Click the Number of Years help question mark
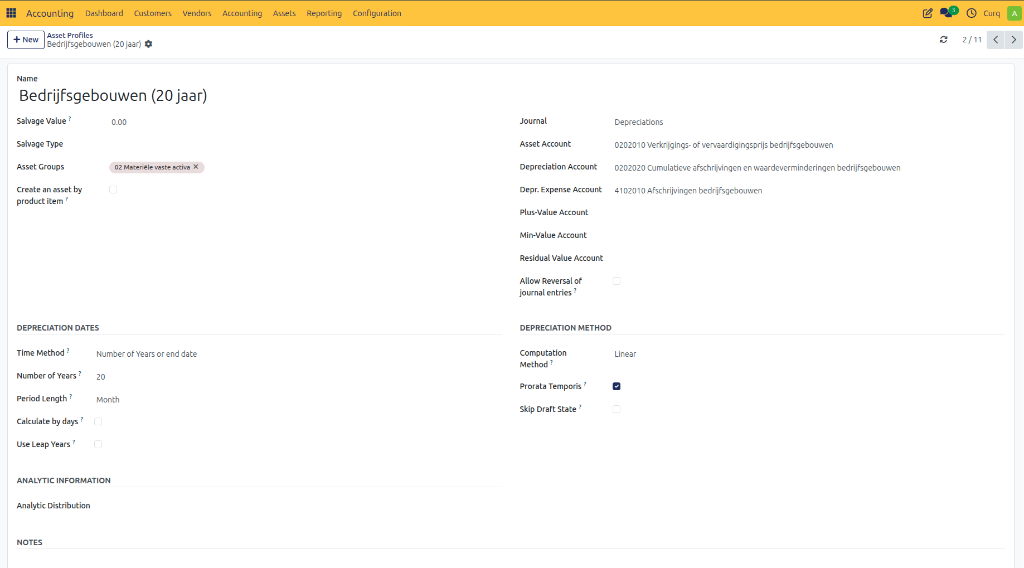 (x=80, y=373)
